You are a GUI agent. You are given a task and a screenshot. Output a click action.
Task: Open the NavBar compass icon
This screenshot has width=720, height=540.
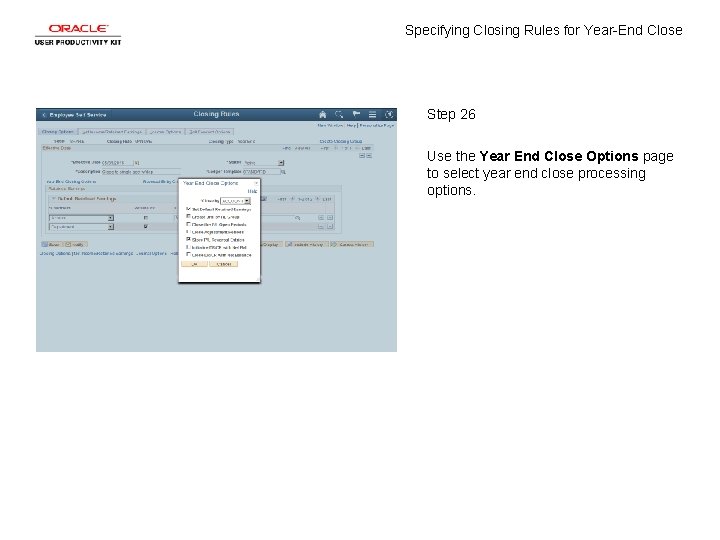[x=389, y=114]
